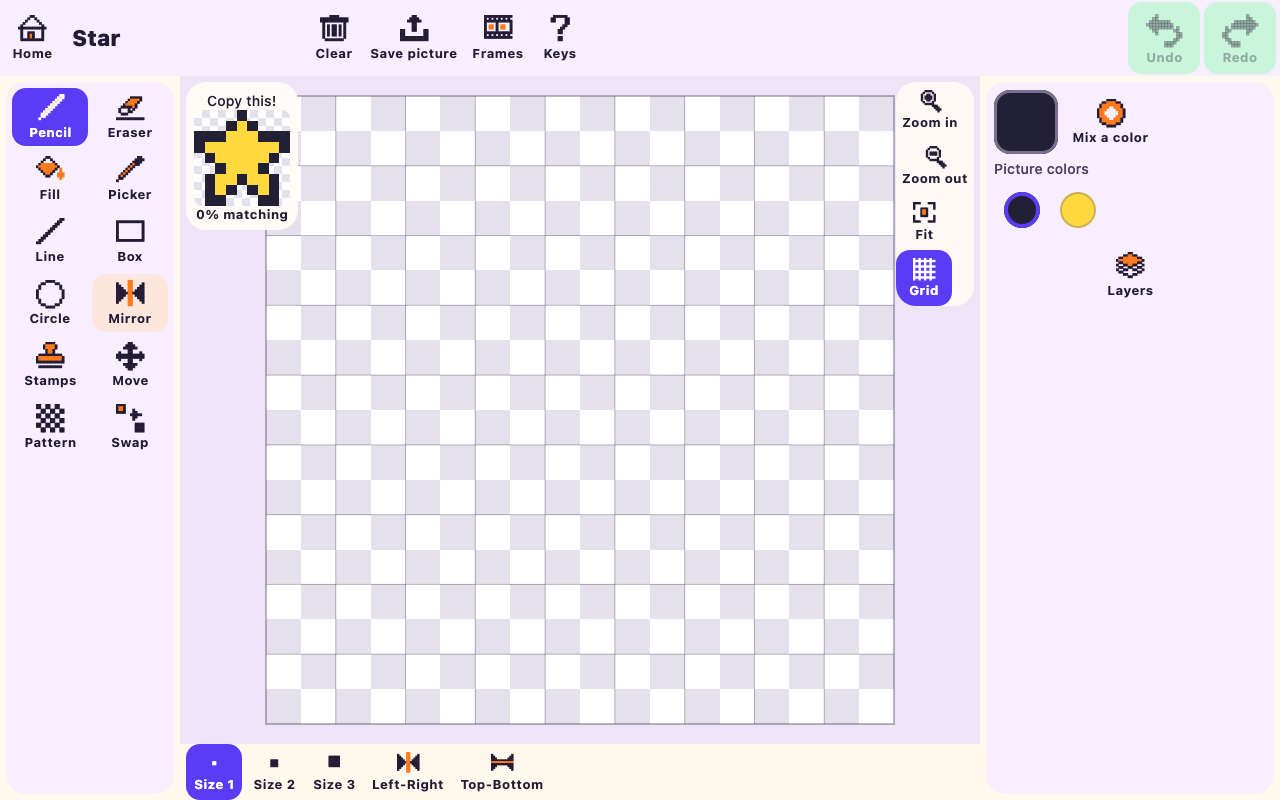The width and height of the screenshot is (1280, 800).
Task: Select the Pencil tool
Action: tap(50, 117)
